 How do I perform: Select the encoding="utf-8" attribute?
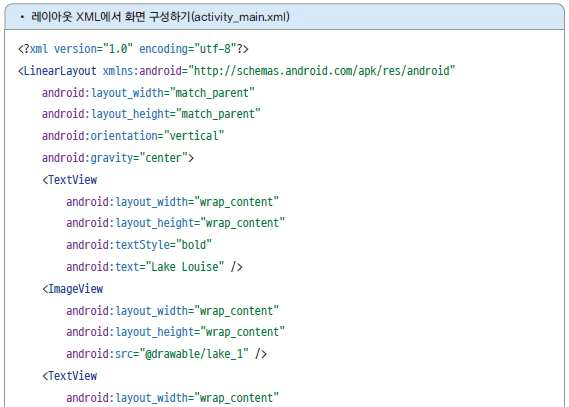[188, 49]
